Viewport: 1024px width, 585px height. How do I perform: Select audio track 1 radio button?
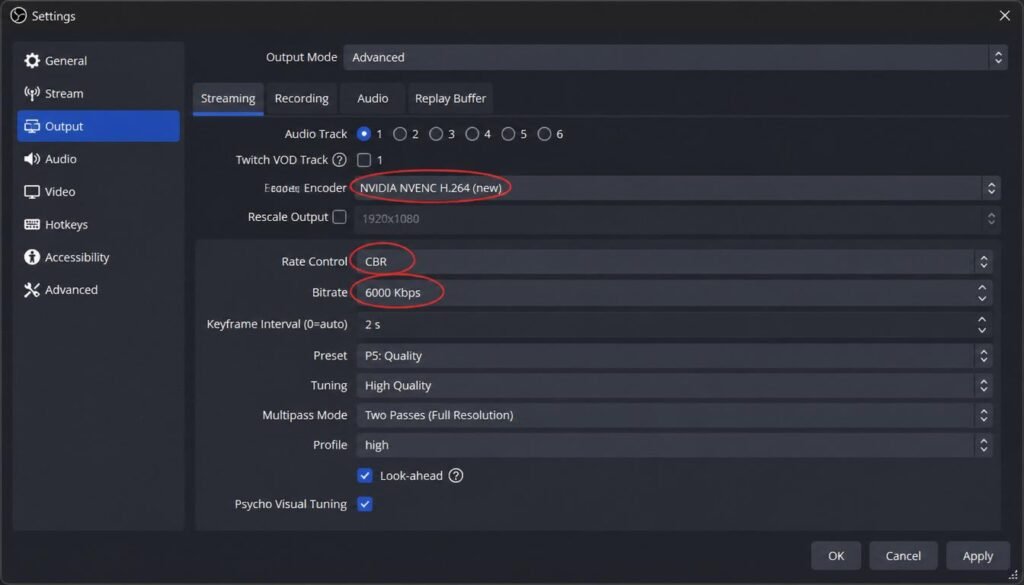pyautogui.click(x=364, y=134)
